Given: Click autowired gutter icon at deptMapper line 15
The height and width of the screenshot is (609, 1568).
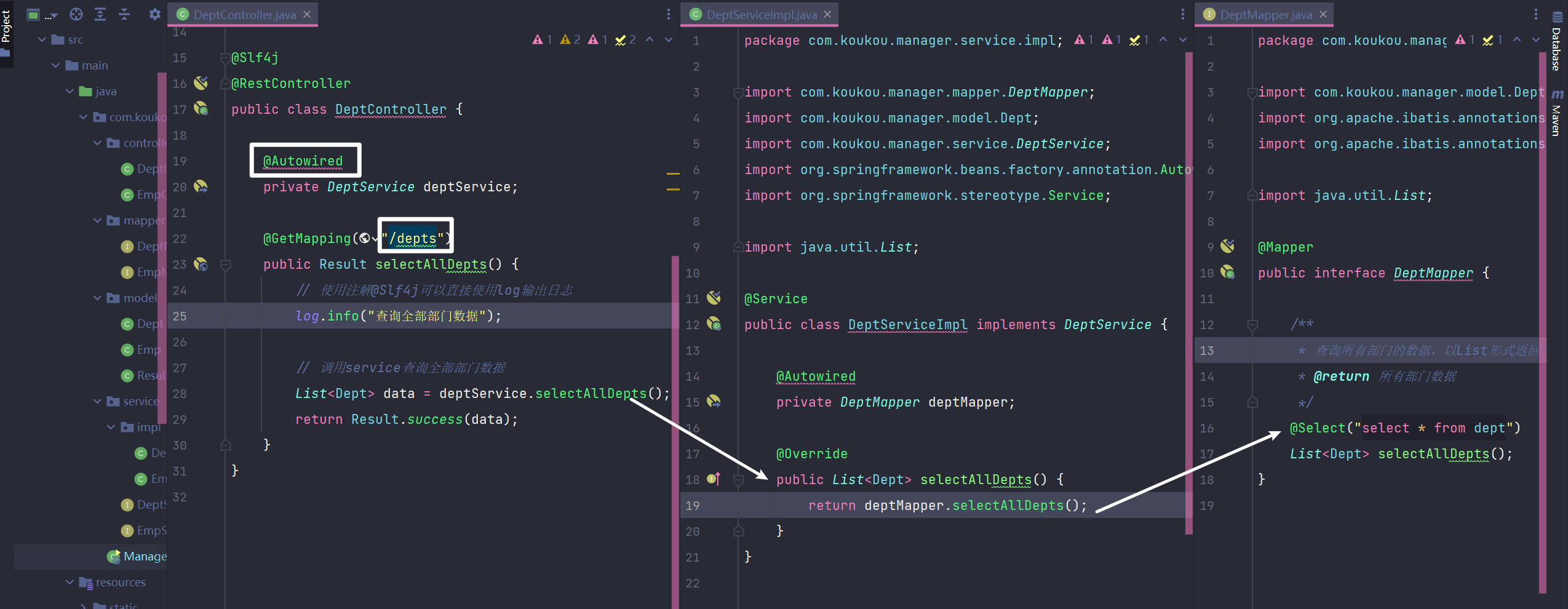Looking at the screenshot, I should 714,401.
